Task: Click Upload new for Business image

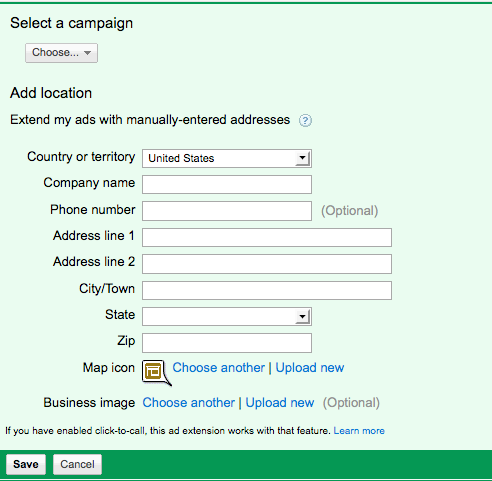Action: [x=280, y=403]
